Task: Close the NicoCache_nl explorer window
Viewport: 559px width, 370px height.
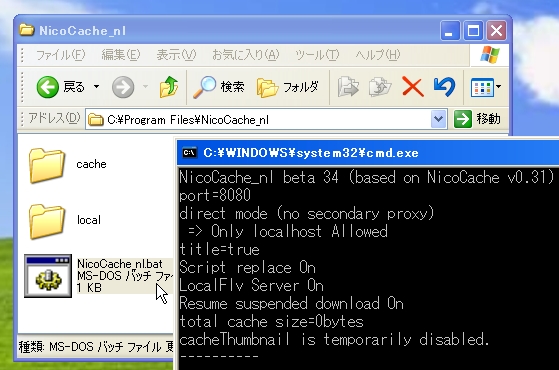Action: pyautogui.click(x=497, y=30)
